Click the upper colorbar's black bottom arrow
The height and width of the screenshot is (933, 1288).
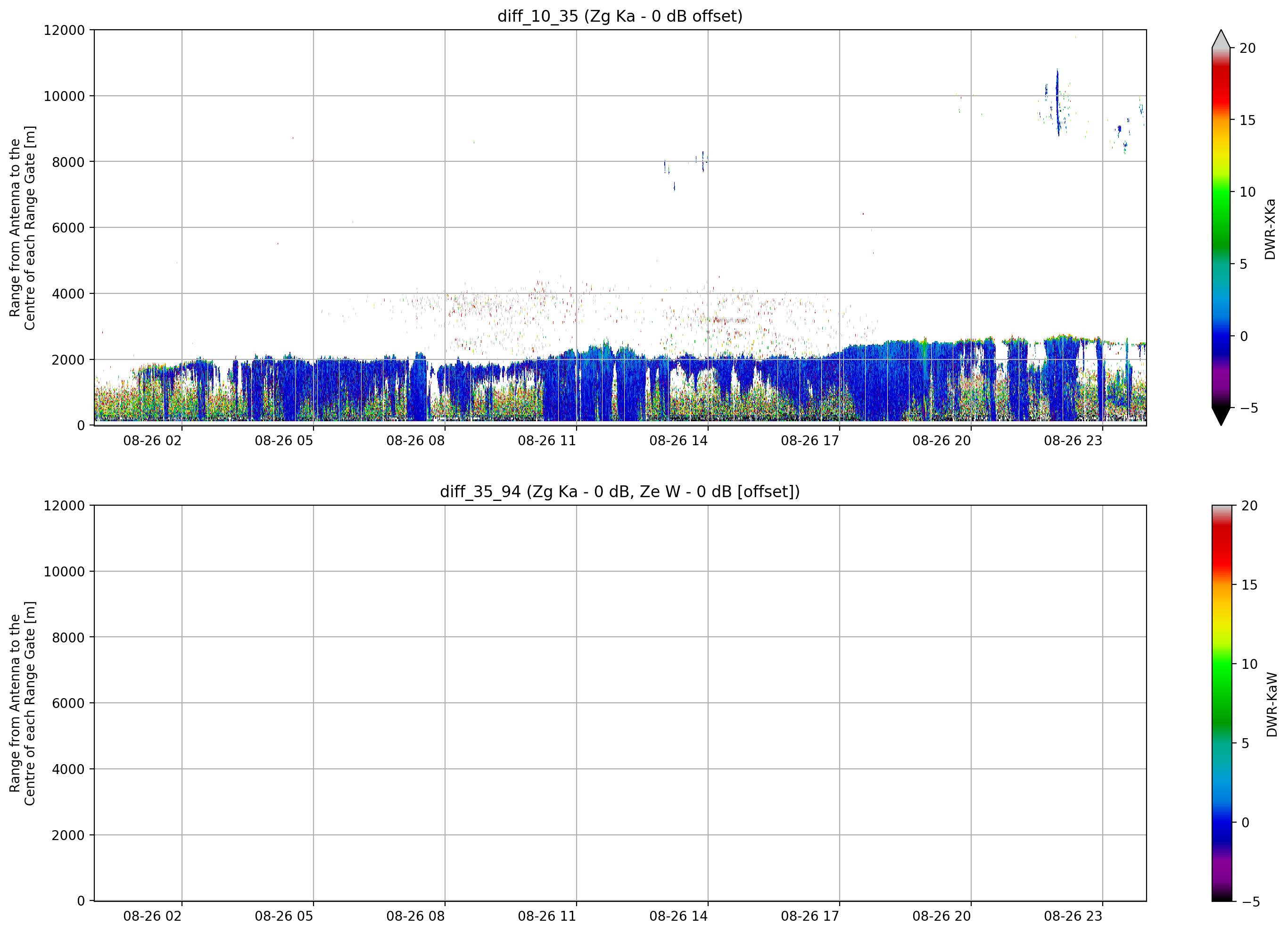tap(1221, 417)
